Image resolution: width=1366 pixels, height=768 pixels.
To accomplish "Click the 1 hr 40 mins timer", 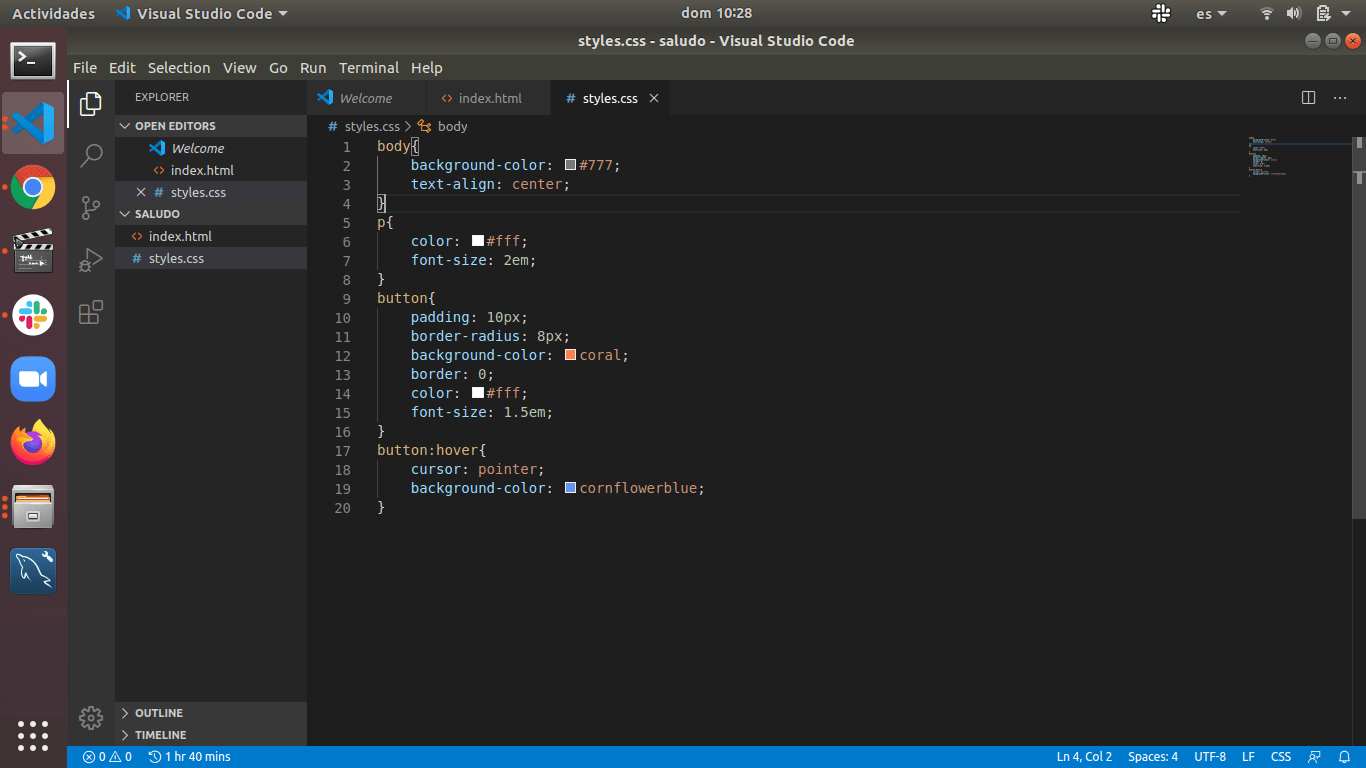I will tap(189, 757).
